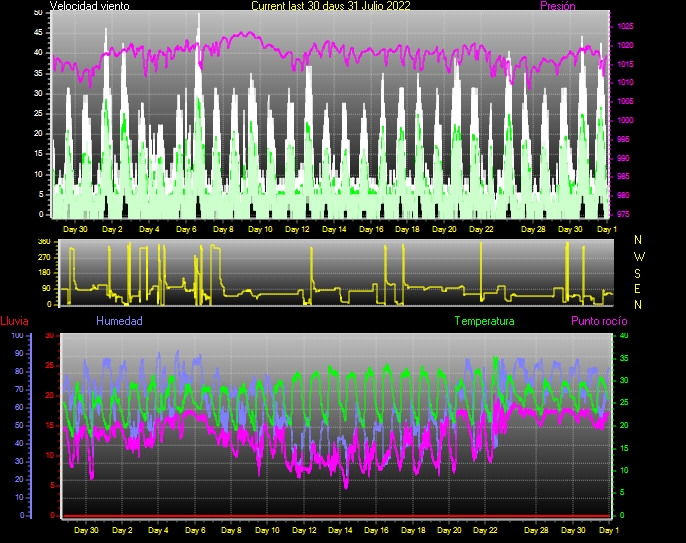686x543 pixels.
Task: Select 35 on the wind speed axis
Action: [38, 73]
